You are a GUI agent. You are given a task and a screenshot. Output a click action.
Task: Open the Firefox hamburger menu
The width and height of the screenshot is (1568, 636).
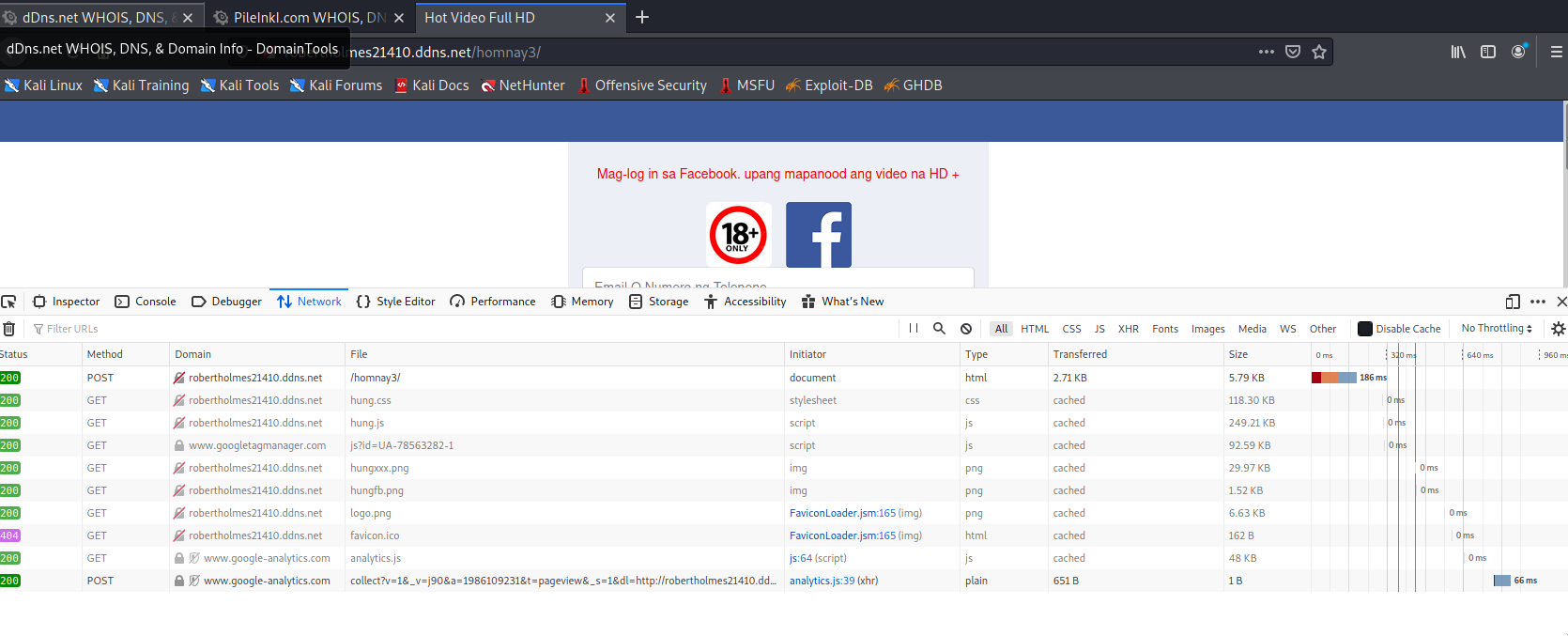coord(1556,52)
